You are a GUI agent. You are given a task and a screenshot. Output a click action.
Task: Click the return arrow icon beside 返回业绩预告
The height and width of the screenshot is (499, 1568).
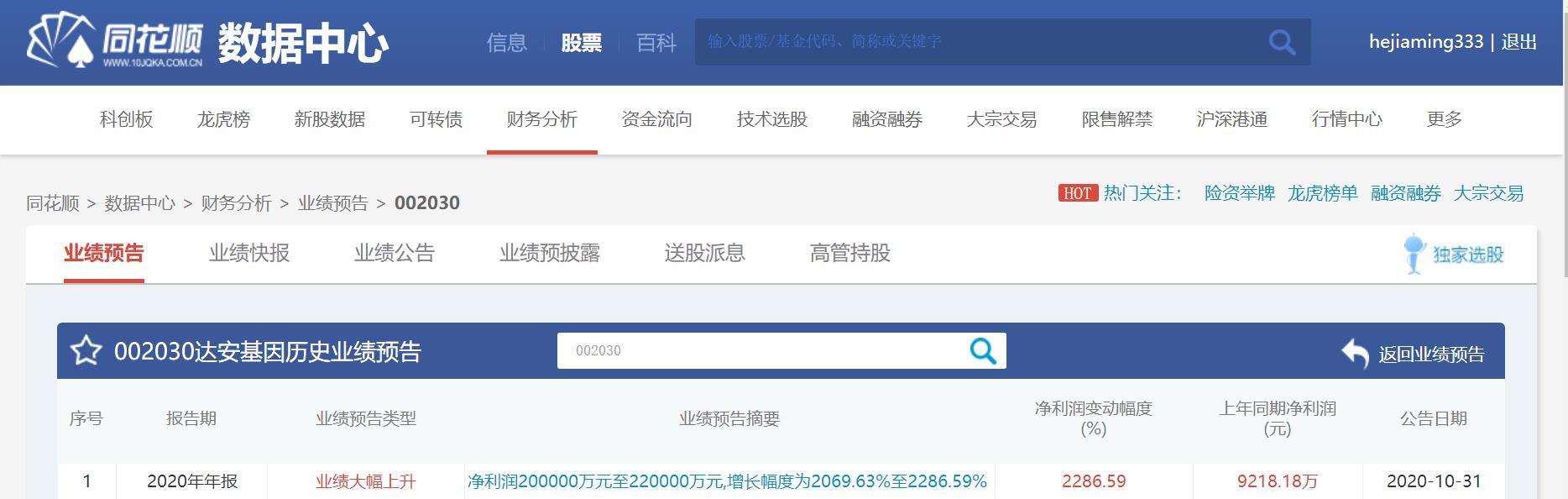click(1355, 354)
